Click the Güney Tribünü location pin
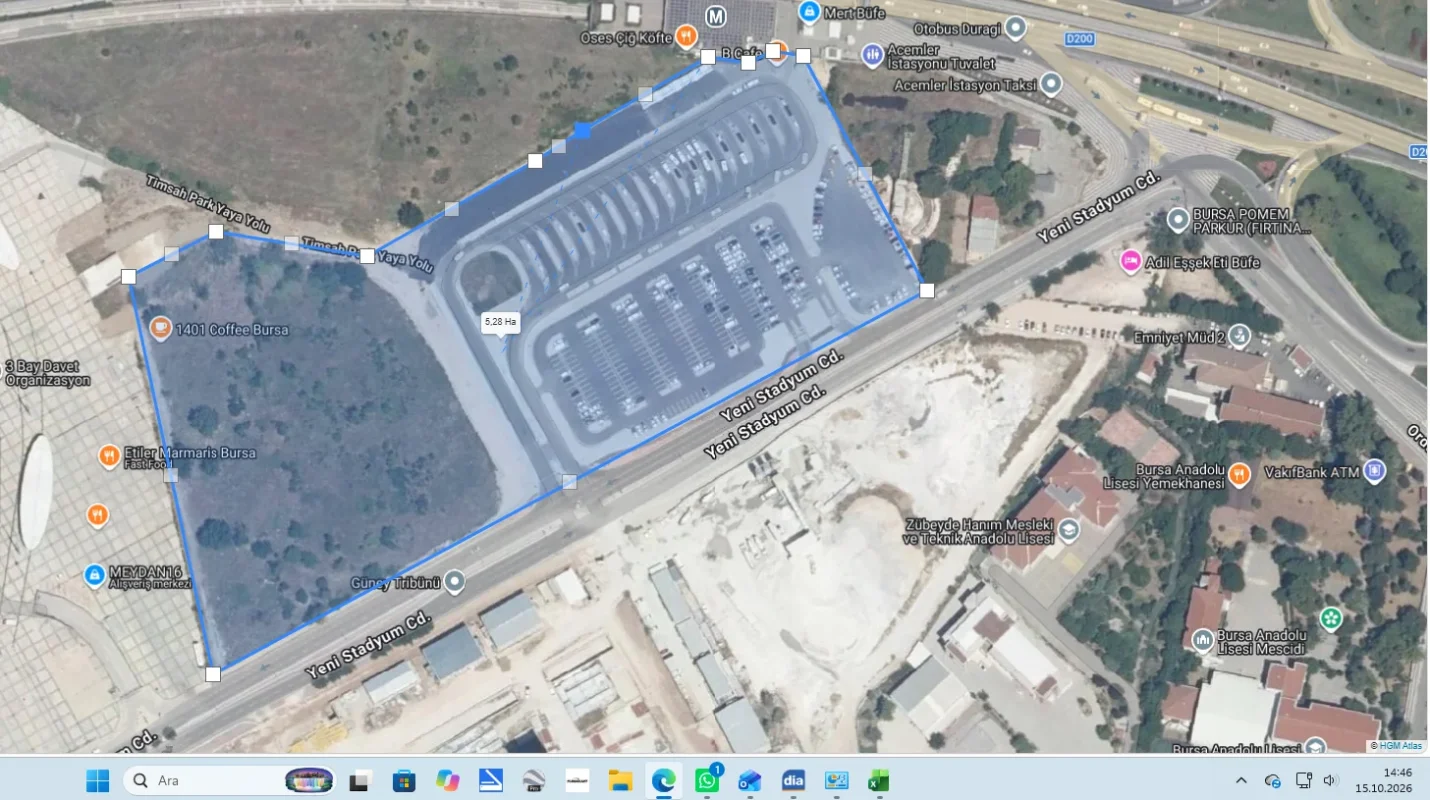The image size is (1430, 800). pyautogui.click(x=455, y=581)
